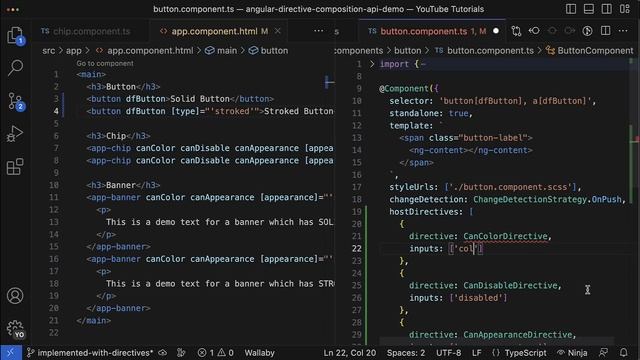Switch to app.component.html tab

214,31
